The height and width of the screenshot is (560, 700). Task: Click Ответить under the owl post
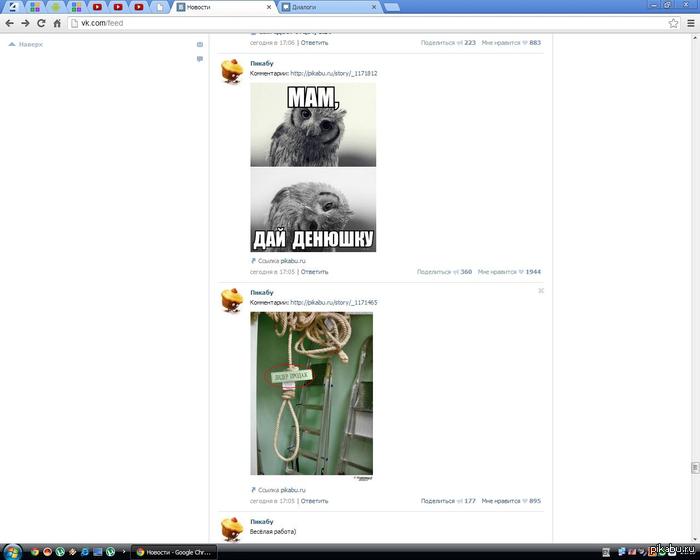(x=314, y=272)
